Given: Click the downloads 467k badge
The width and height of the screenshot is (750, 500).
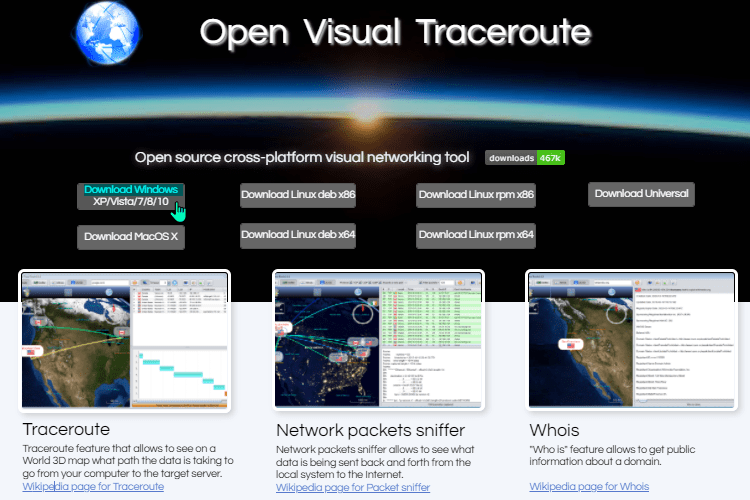Looking at the screenshot, I should [525, 158].
